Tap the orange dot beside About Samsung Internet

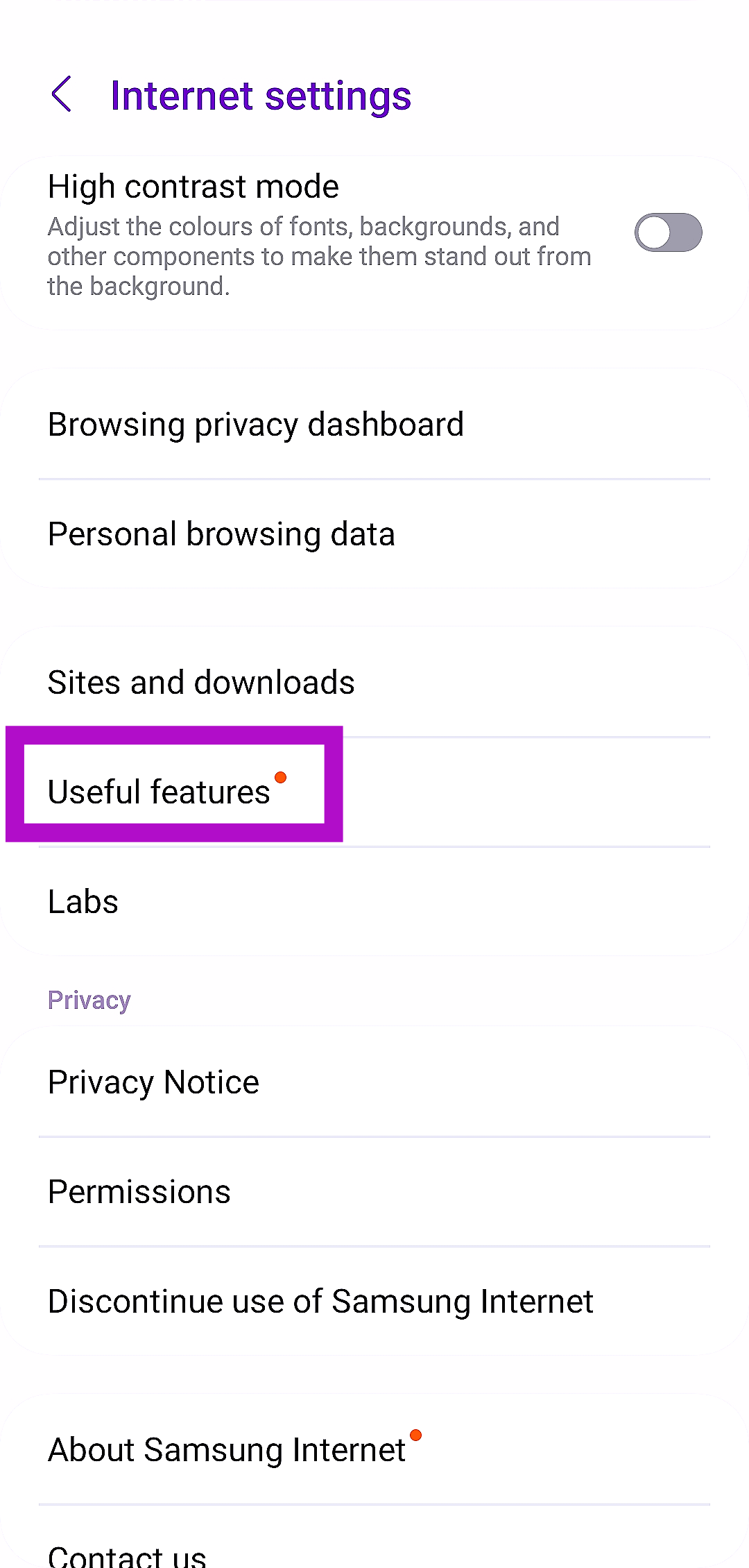click(x=416, y=1435)
